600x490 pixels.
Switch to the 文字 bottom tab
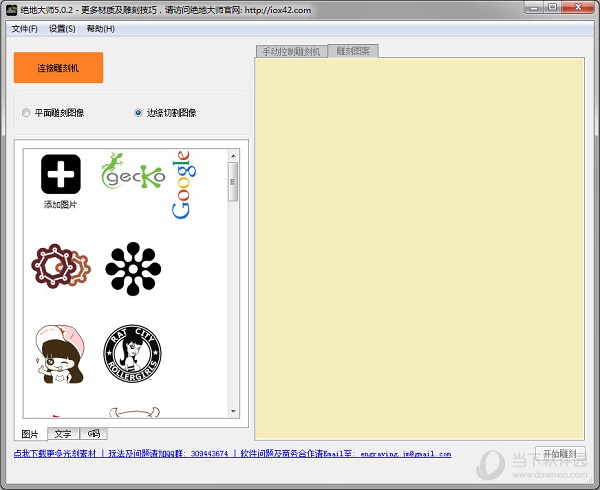click(x=63, y=434)
